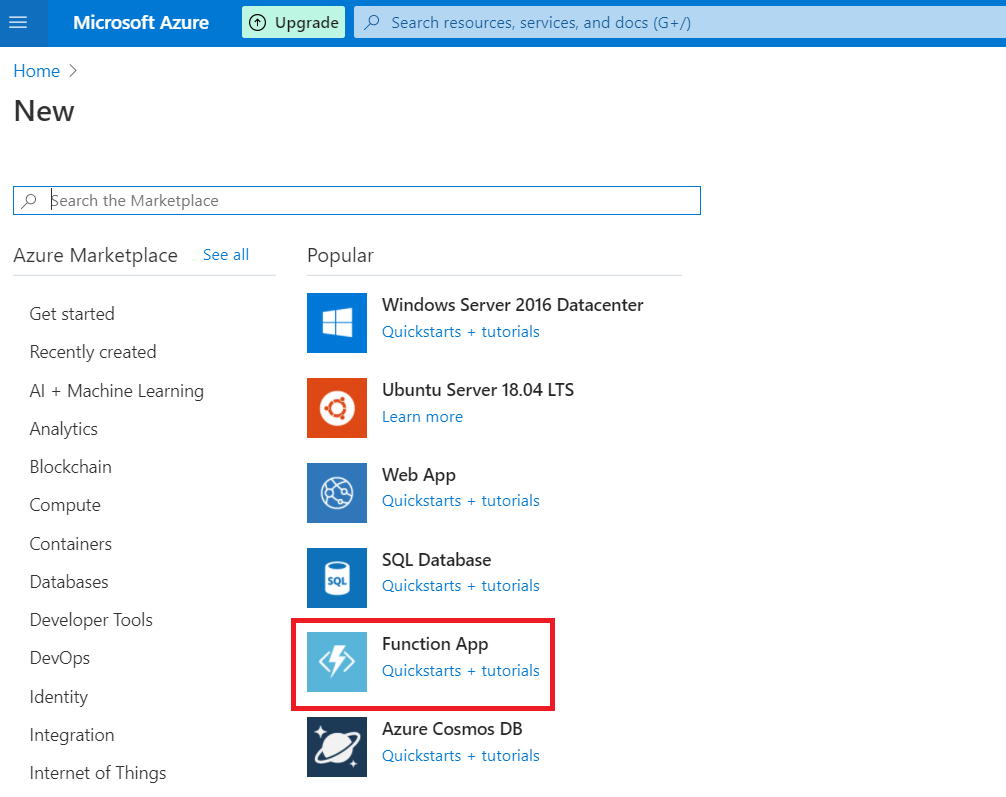
Task: Open the portal hamburger navigation menu
Action: click(x=20, y=22)
